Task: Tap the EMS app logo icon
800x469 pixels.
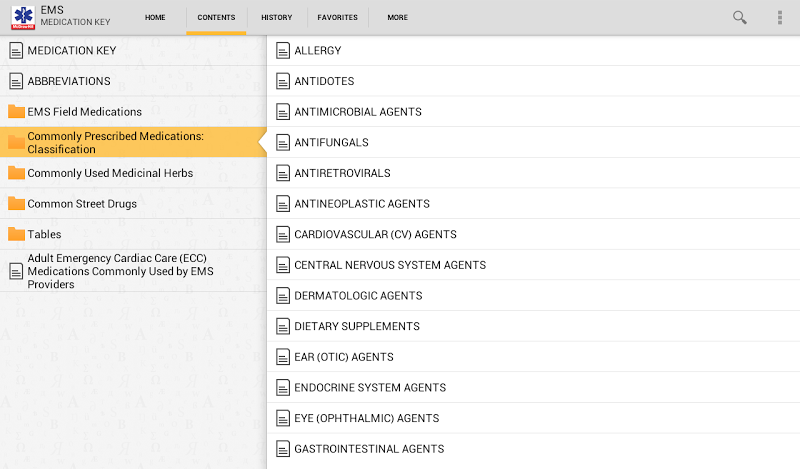Action: tap(22, 17)
